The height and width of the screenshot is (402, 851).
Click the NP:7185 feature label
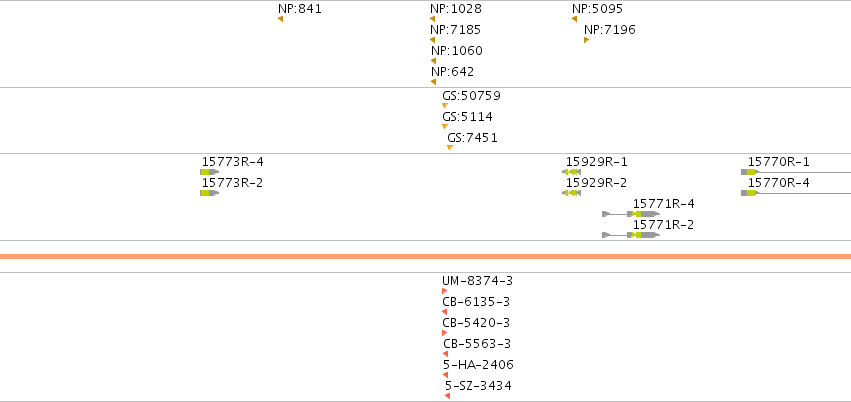455,30
